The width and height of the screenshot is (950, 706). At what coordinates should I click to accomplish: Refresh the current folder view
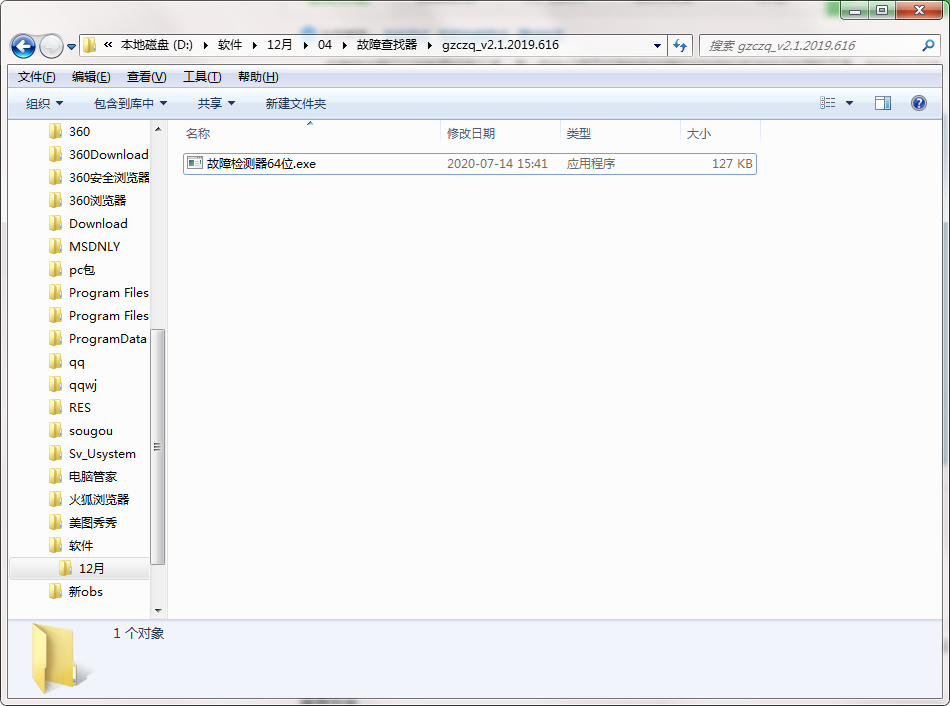(680, 45)
